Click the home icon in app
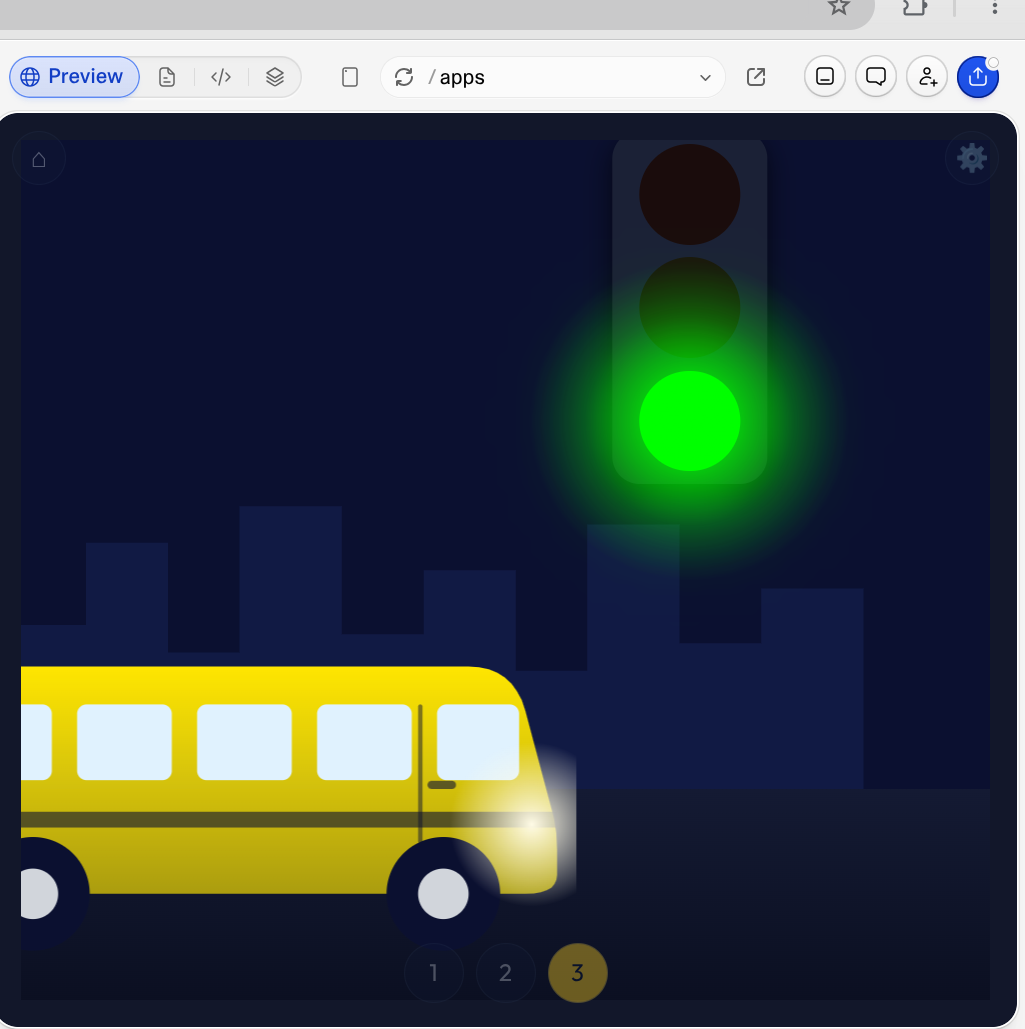 [39, 159]
